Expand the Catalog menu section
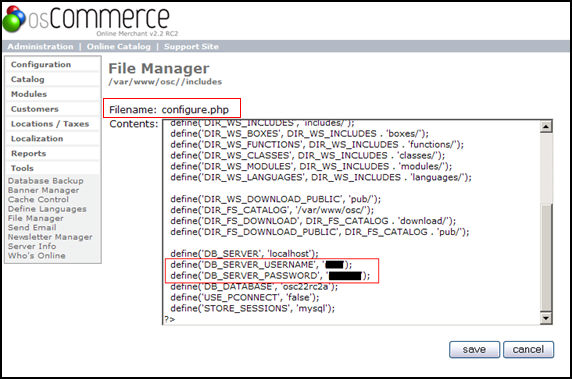 pos(28,80)
